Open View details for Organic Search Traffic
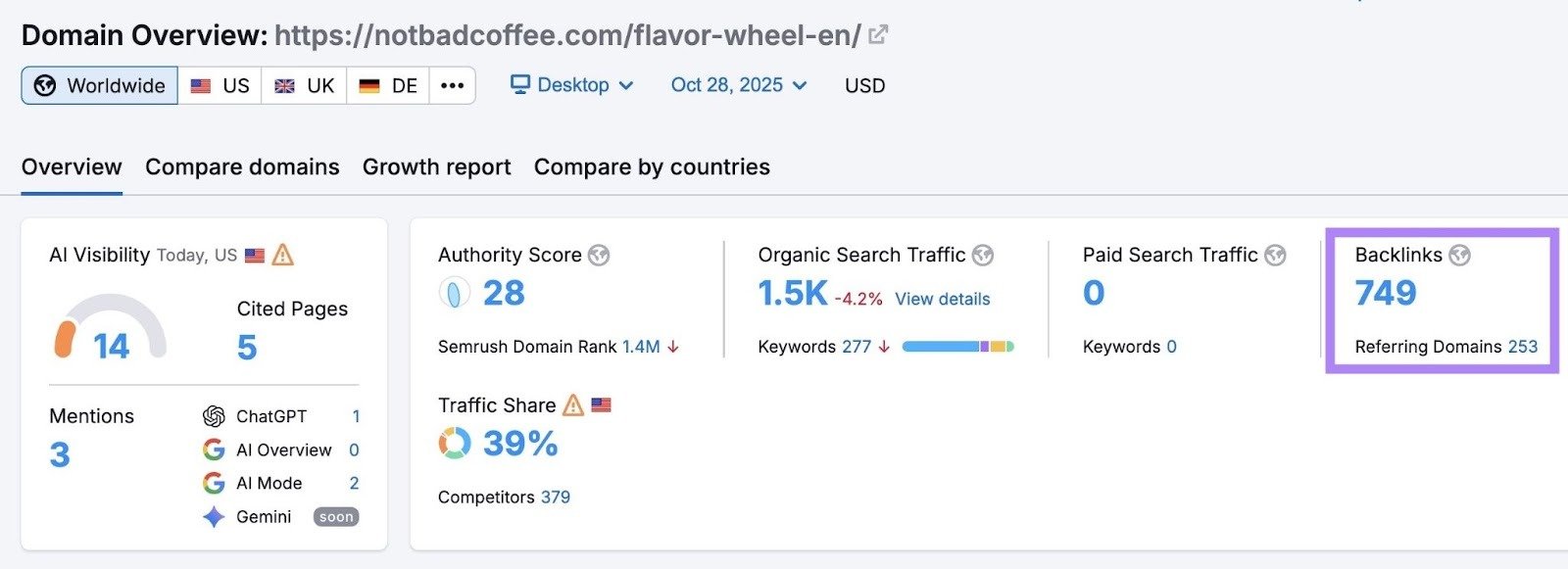Screen dimensions: 1568x569 pyautogui.click(x=942, y=299)
